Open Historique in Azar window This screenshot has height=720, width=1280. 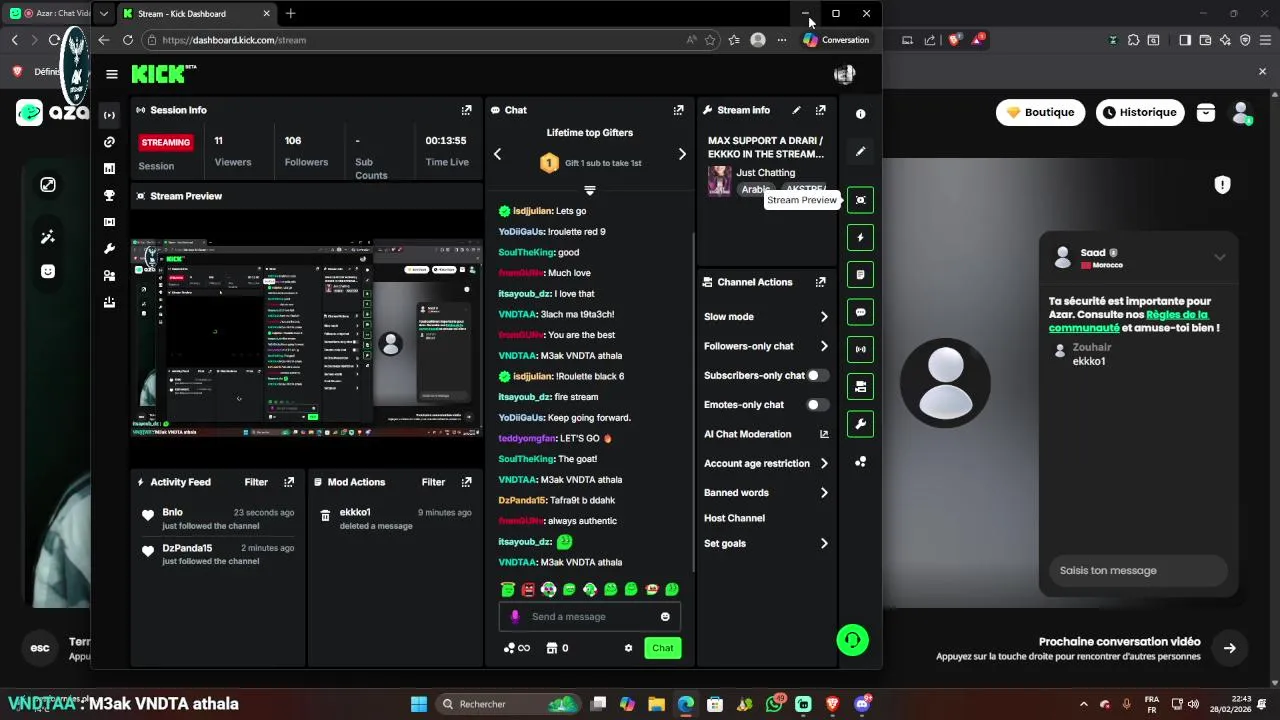(x=1140, y=112)
